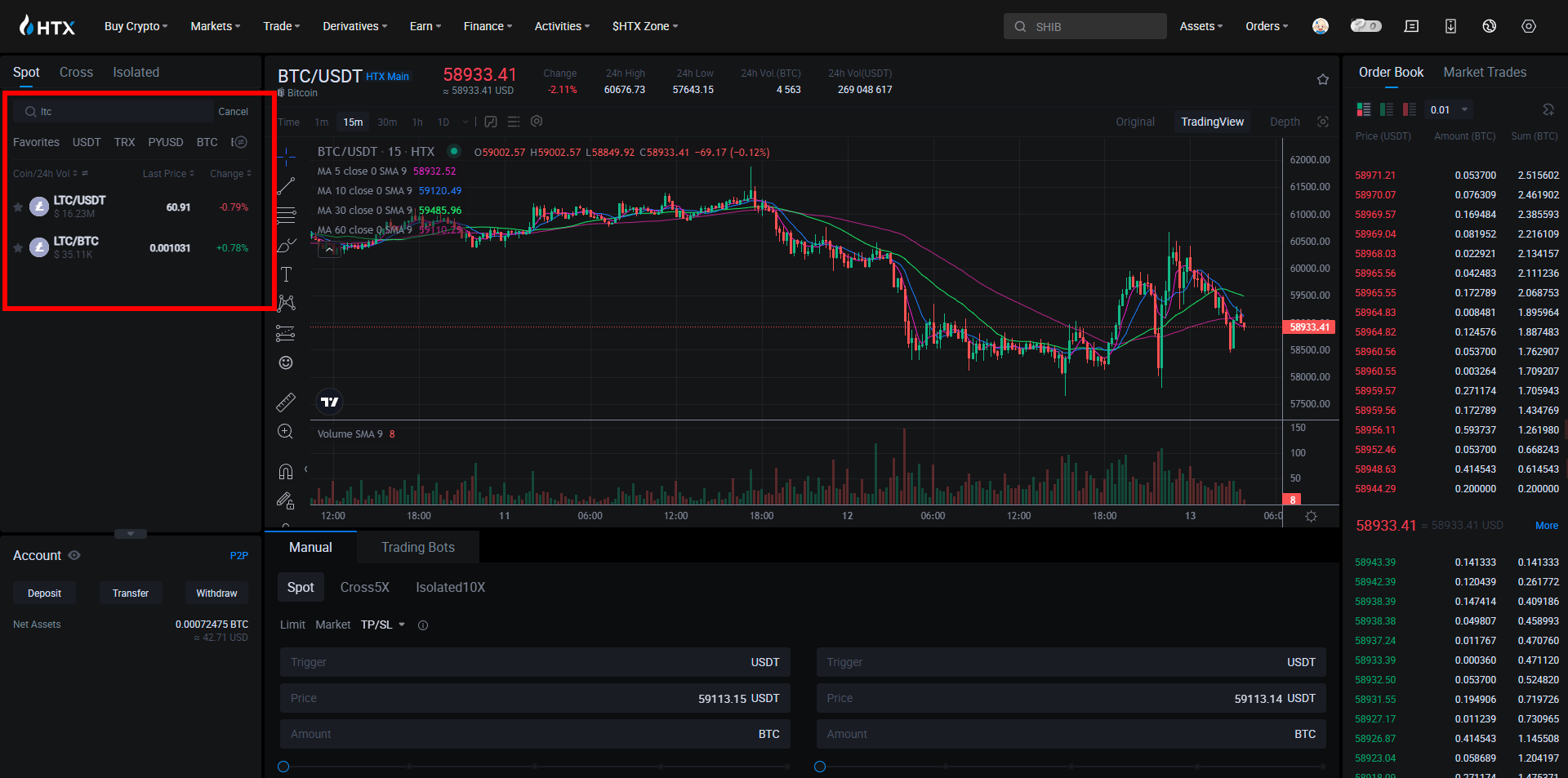Switch to the Cross margin tab

[76, 72]
